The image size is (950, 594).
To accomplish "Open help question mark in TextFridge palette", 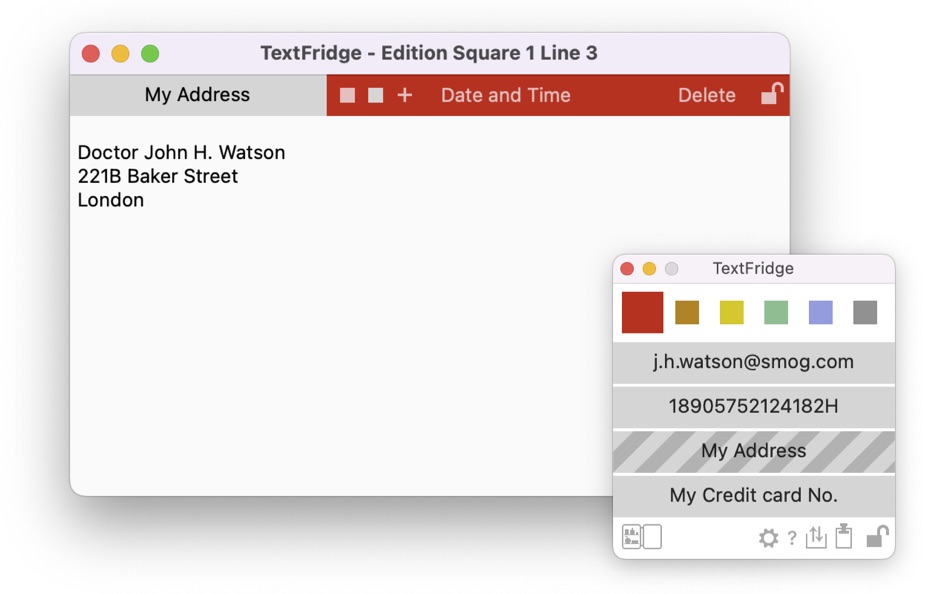I will point(792,538).
